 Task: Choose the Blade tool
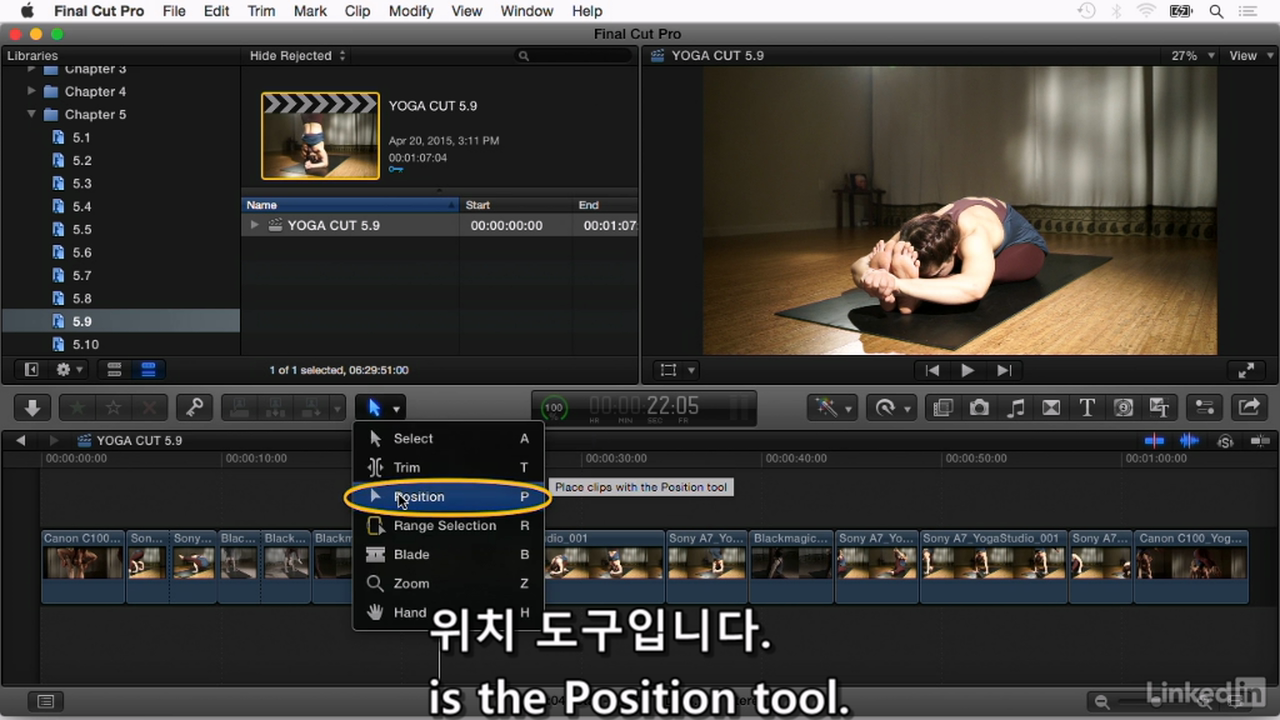point(448,554)
